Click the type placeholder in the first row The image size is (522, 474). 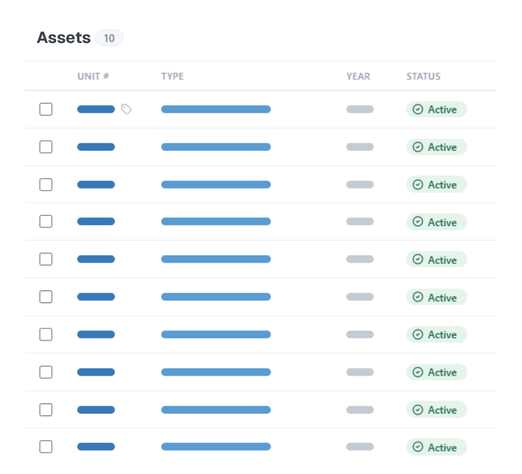216,109
